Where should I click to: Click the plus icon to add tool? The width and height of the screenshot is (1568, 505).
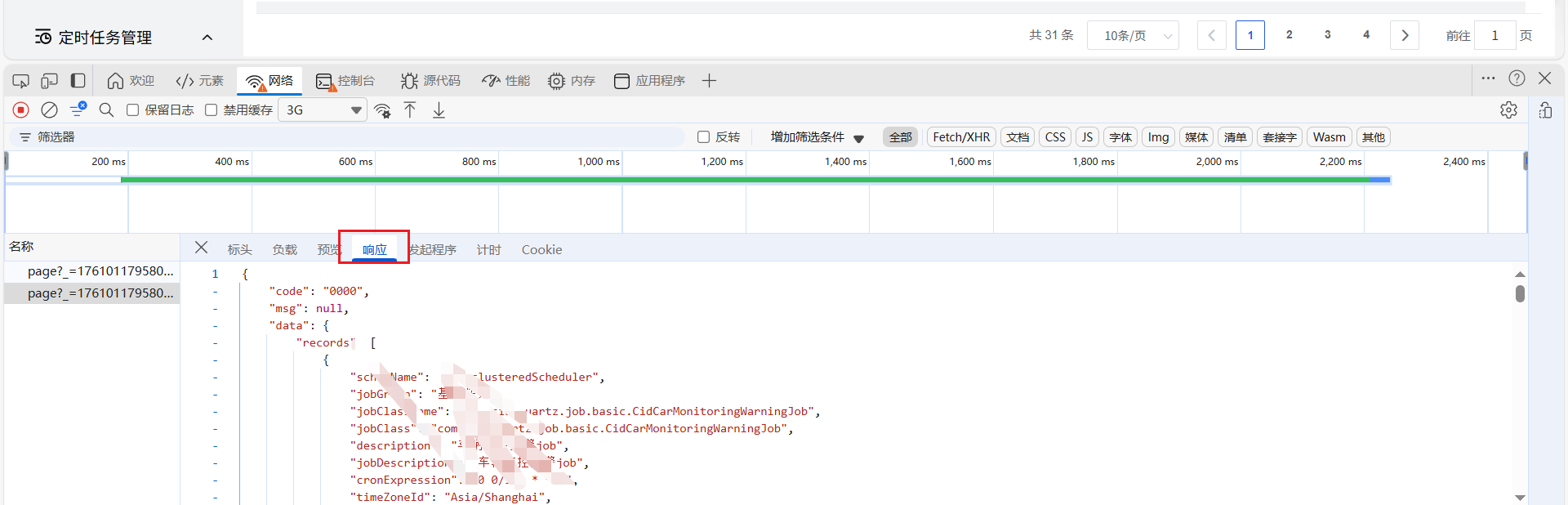click(x=709, y=81)
